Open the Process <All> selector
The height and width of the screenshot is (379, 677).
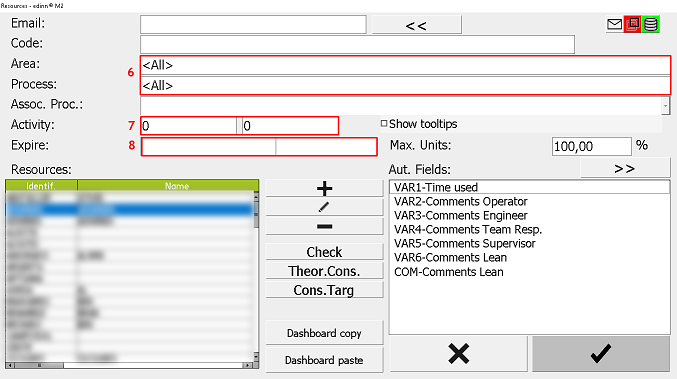(x=405, y=85)
